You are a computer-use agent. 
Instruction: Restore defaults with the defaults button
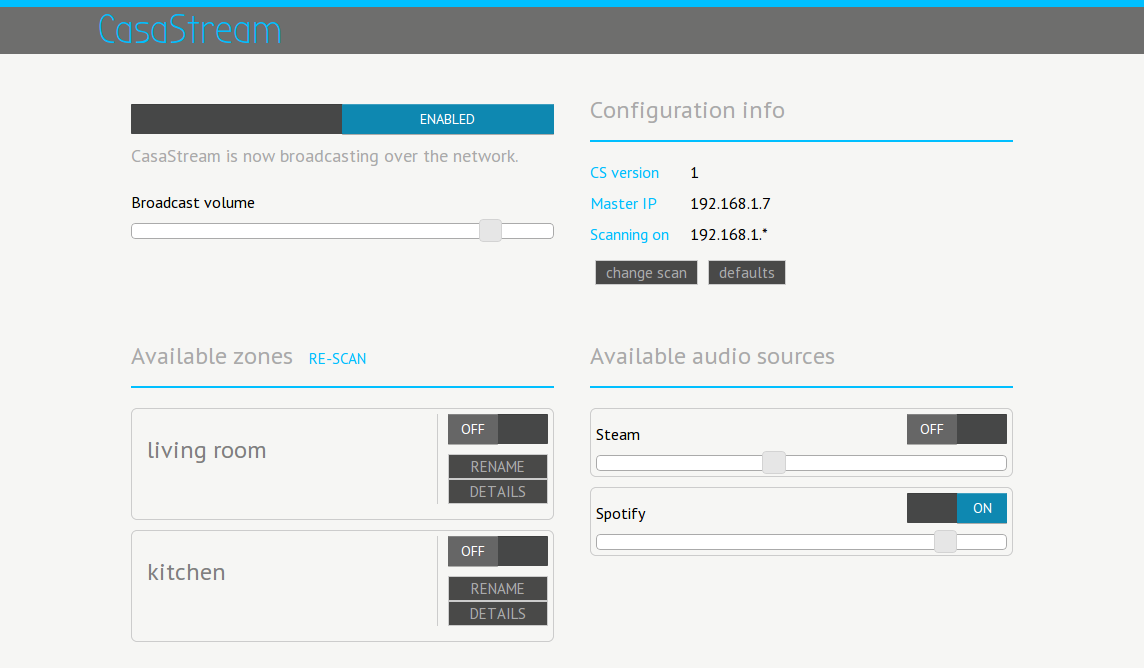[x=747, y=272]
